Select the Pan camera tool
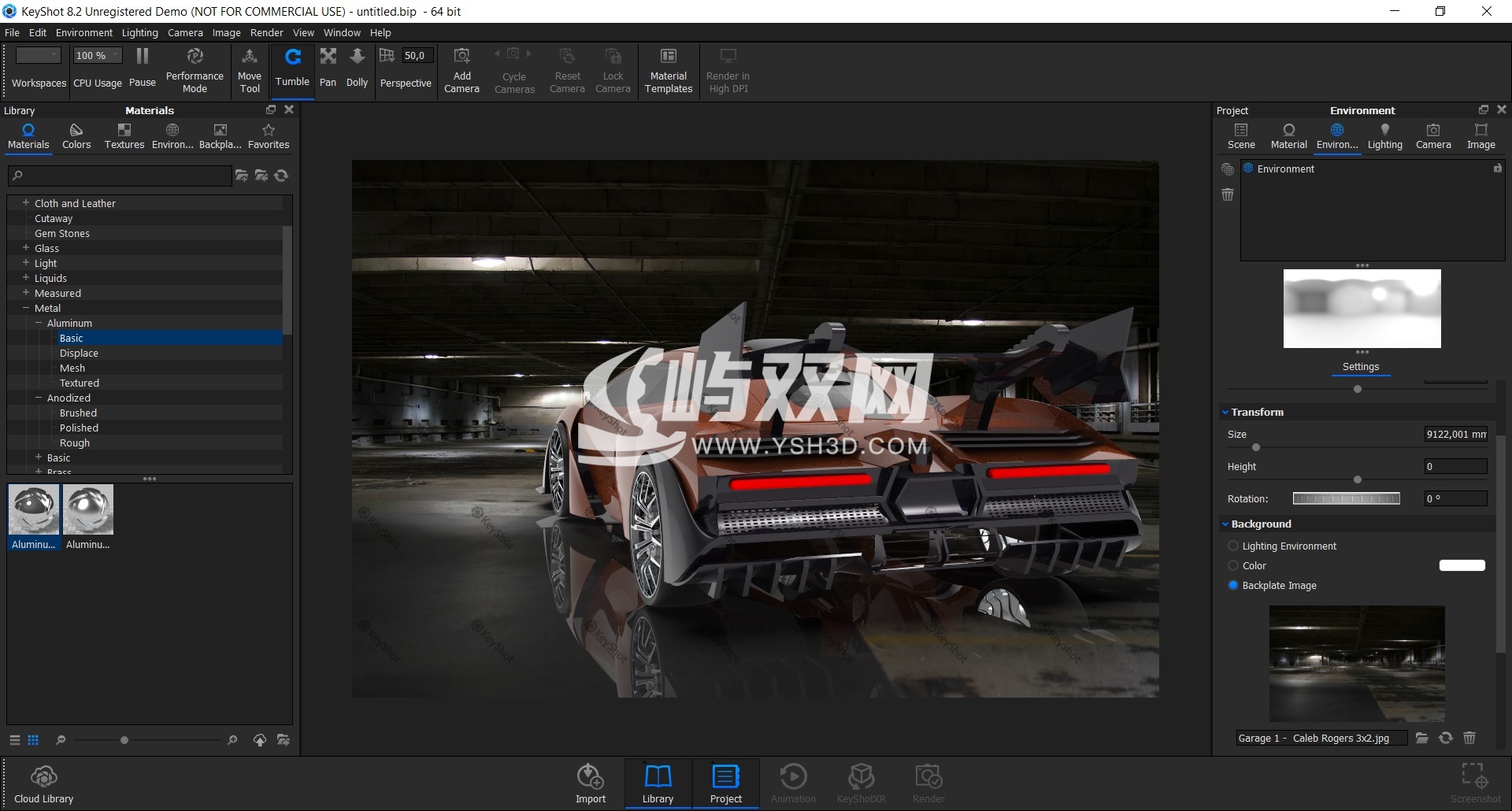Screen dimensions: 1512x811 328,68
